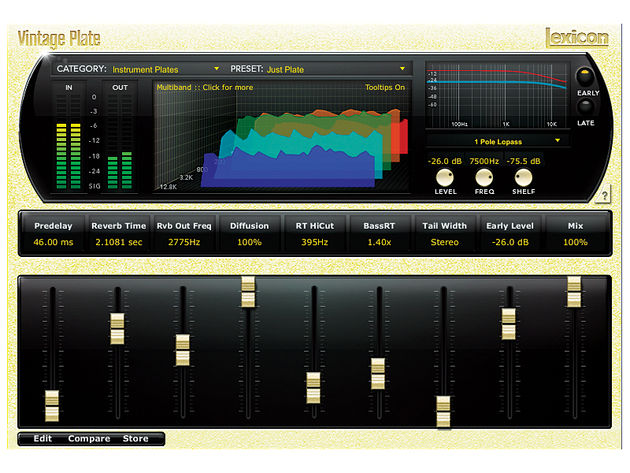Click the question mark help icon
The height and width of the screenshot is (473, 630).
click(604, 196)
